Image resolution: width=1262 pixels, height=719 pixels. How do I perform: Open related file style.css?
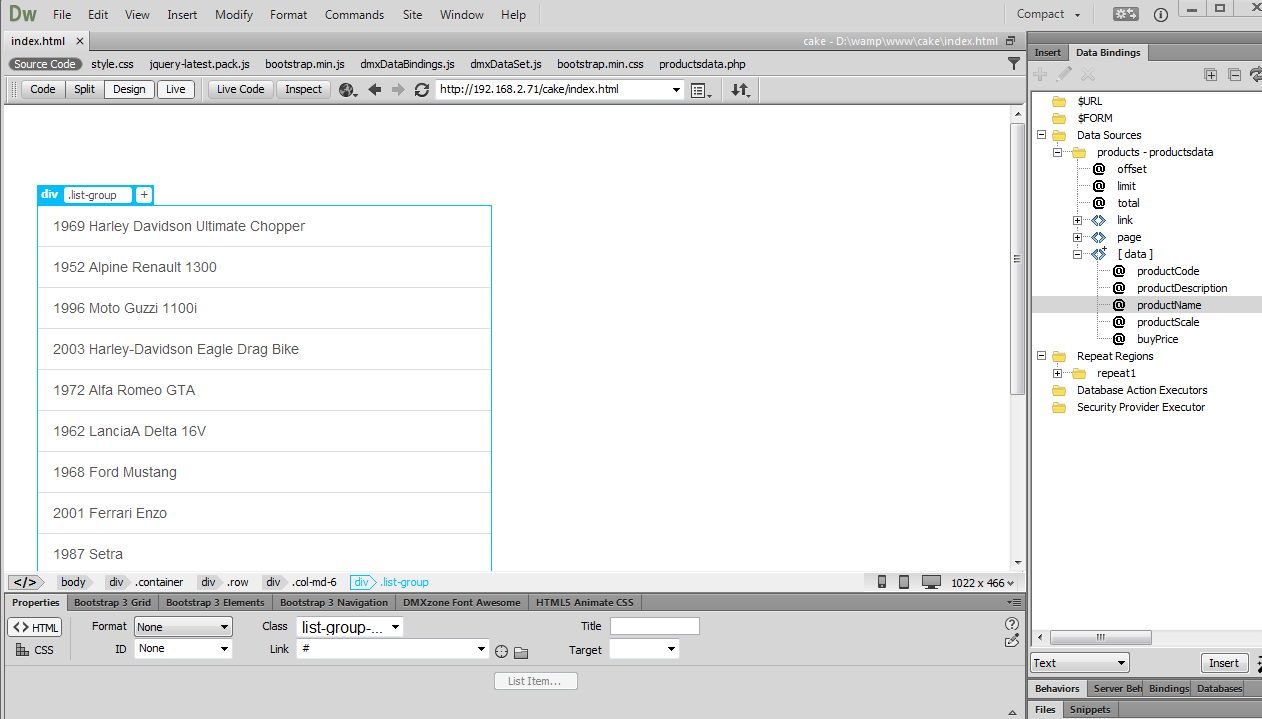[112, 63]
